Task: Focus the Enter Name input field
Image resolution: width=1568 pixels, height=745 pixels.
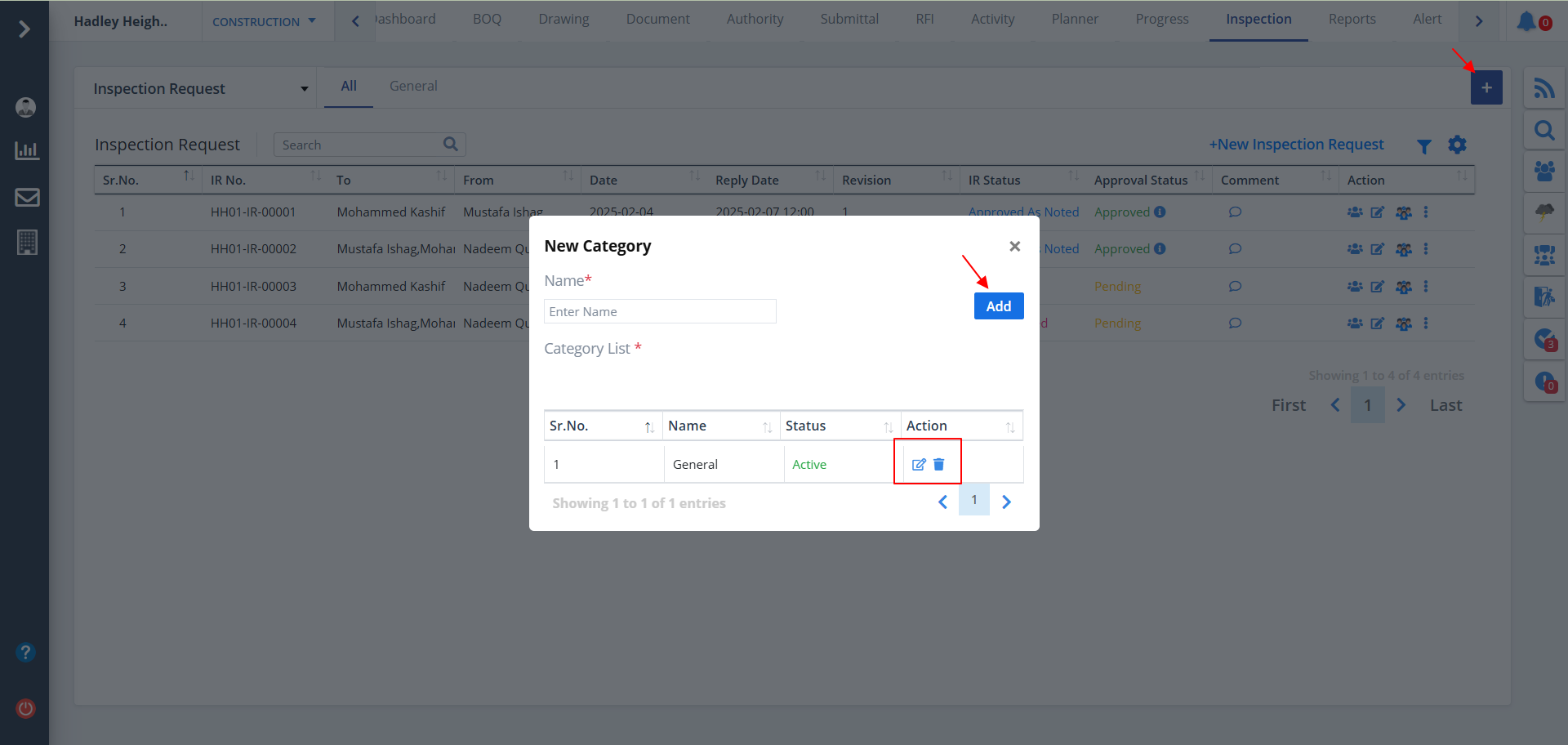Action: (660, 311)
